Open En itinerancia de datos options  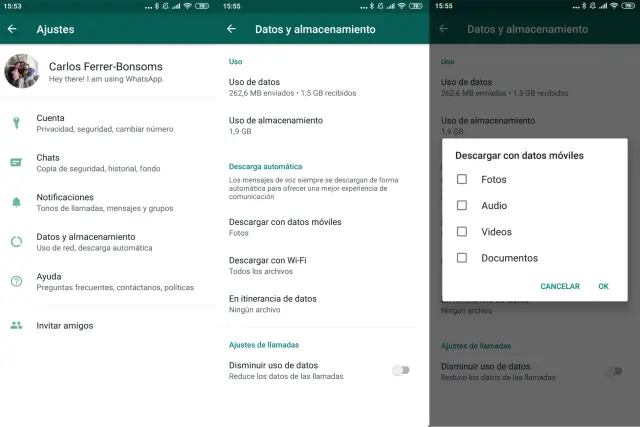click(x=273, y=303)
